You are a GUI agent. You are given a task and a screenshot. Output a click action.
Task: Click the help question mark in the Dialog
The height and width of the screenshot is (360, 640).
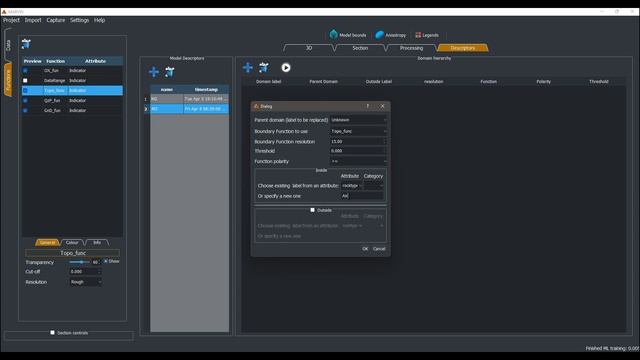(367, 106)
